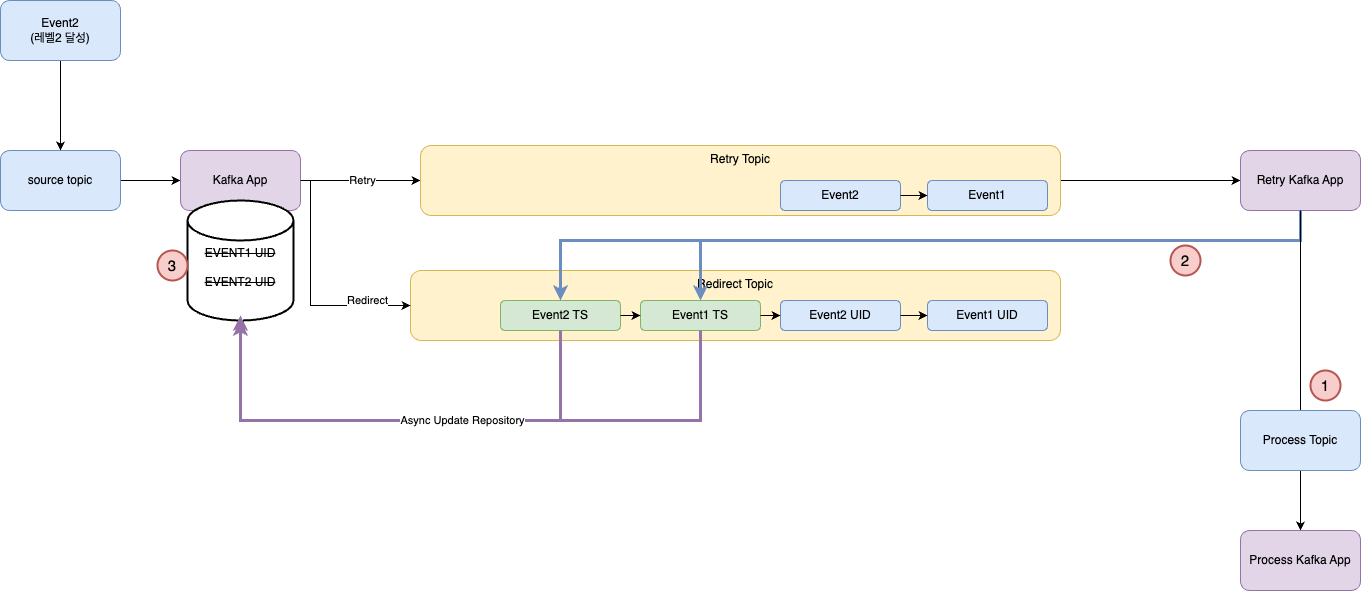Click the purple Kafka App node beside source topic
1361x592 pixels.
pos(240,180)
